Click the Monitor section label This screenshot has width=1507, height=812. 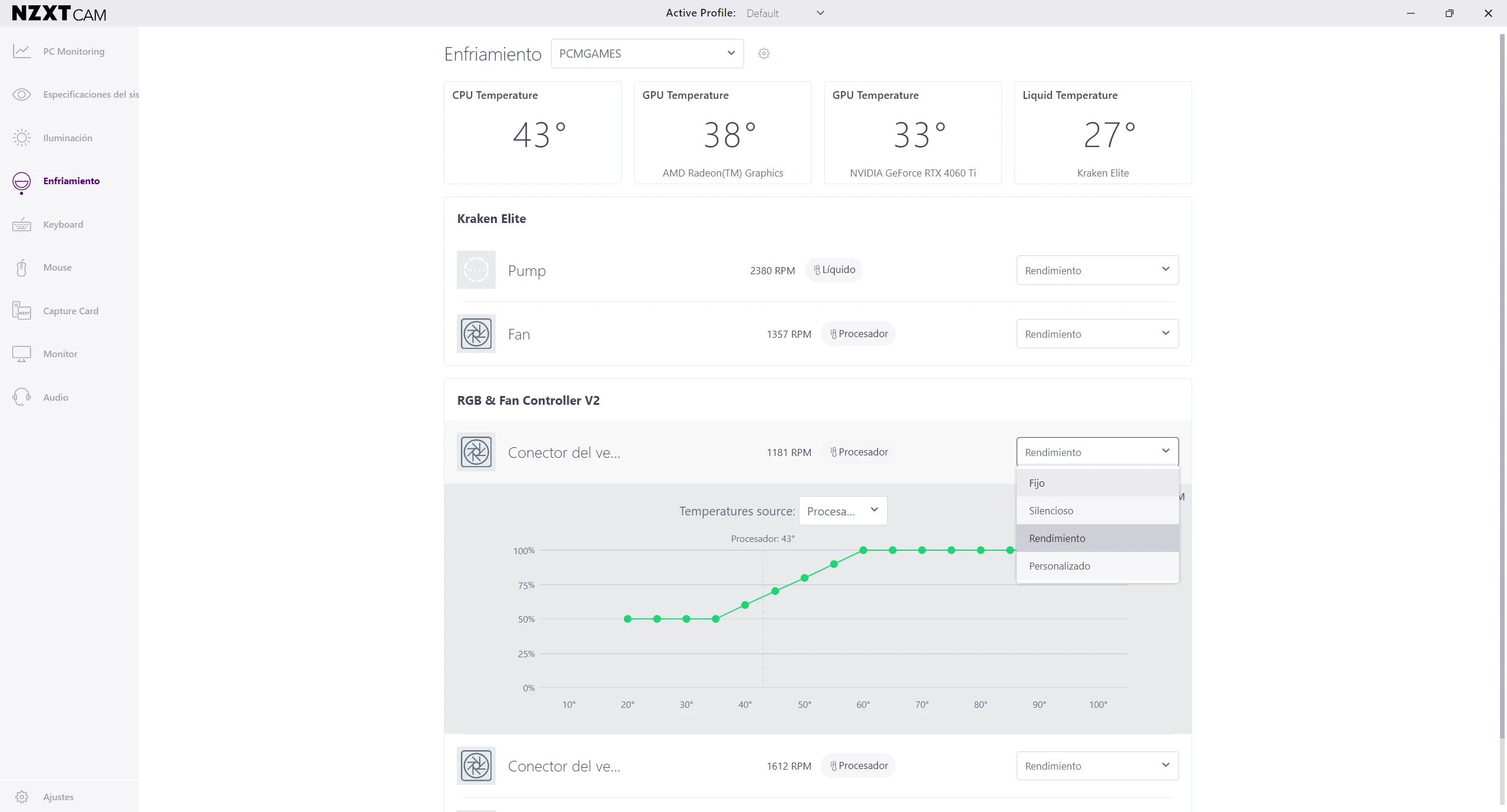tap(60, 354)
